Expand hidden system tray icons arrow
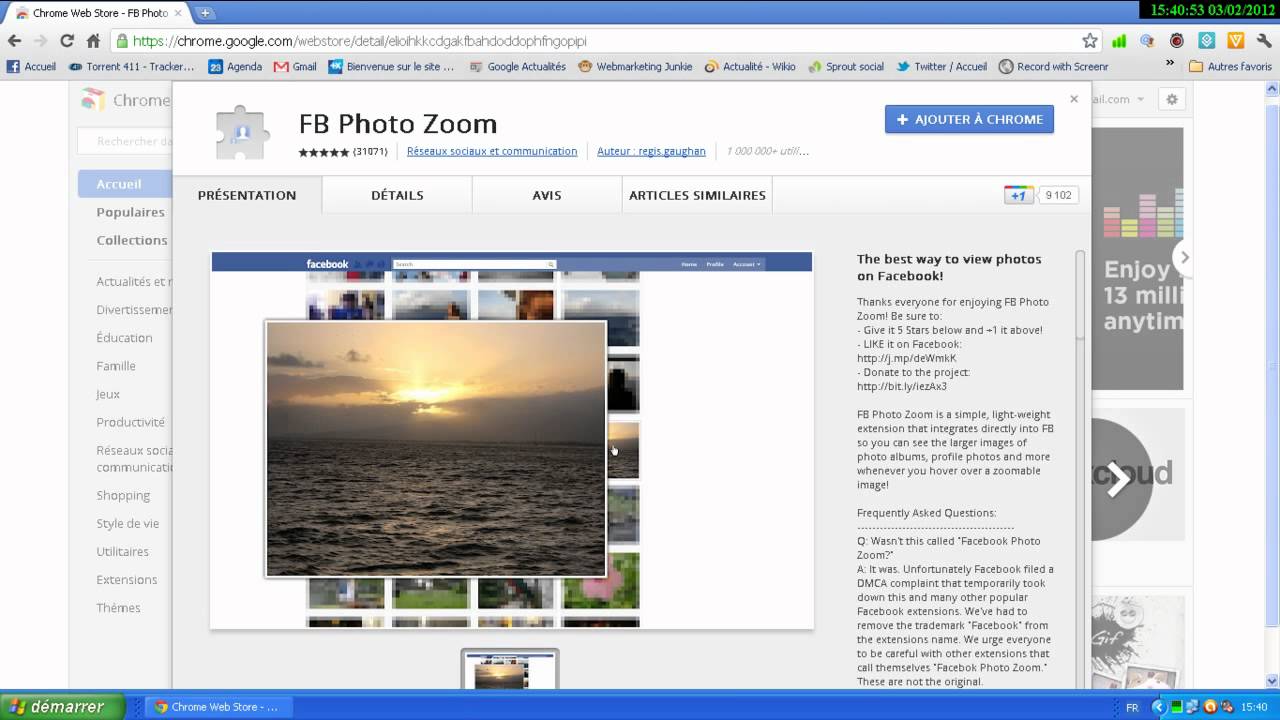The image size is (1280, 720). tap(1160, 707)
